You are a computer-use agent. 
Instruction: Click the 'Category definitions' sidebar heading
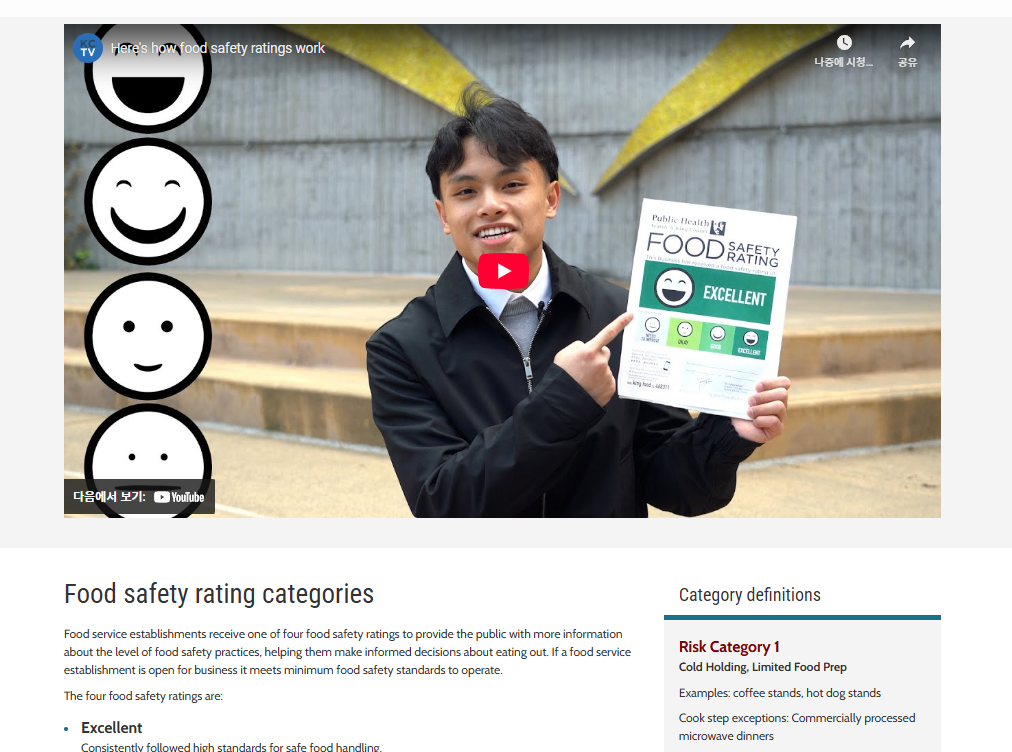click(749, 594)
